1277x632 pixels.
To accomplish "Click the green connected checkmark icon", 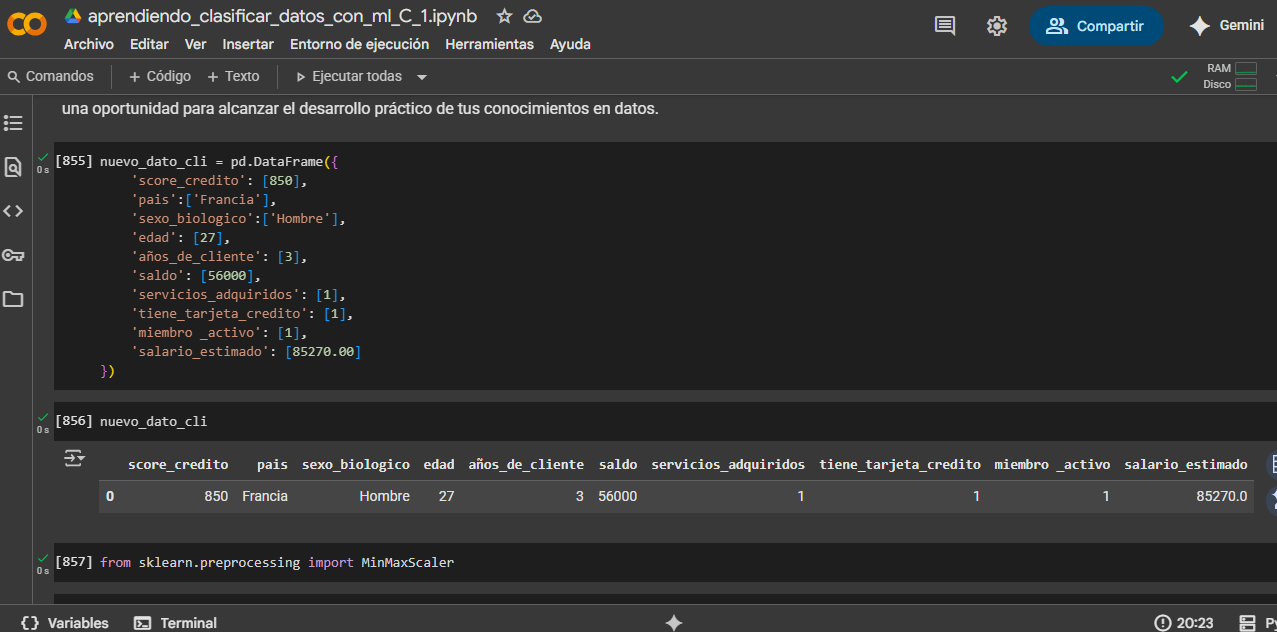I will coord(1180,77).
